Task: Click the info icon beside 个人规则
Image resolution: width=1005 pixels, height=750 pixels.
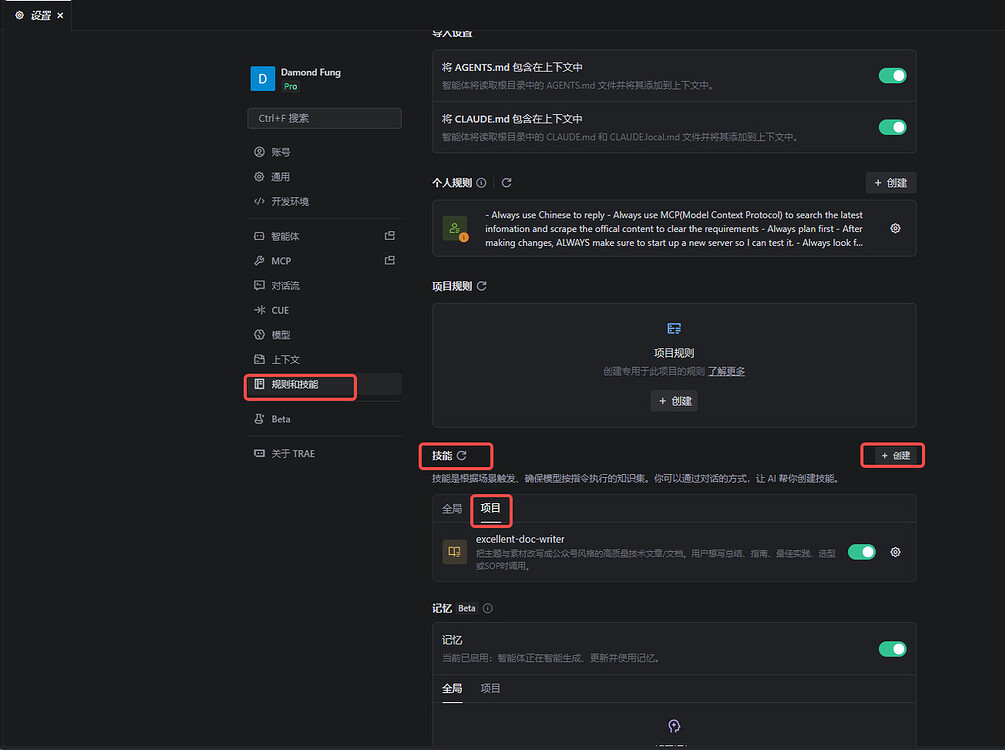Action: 481,183
